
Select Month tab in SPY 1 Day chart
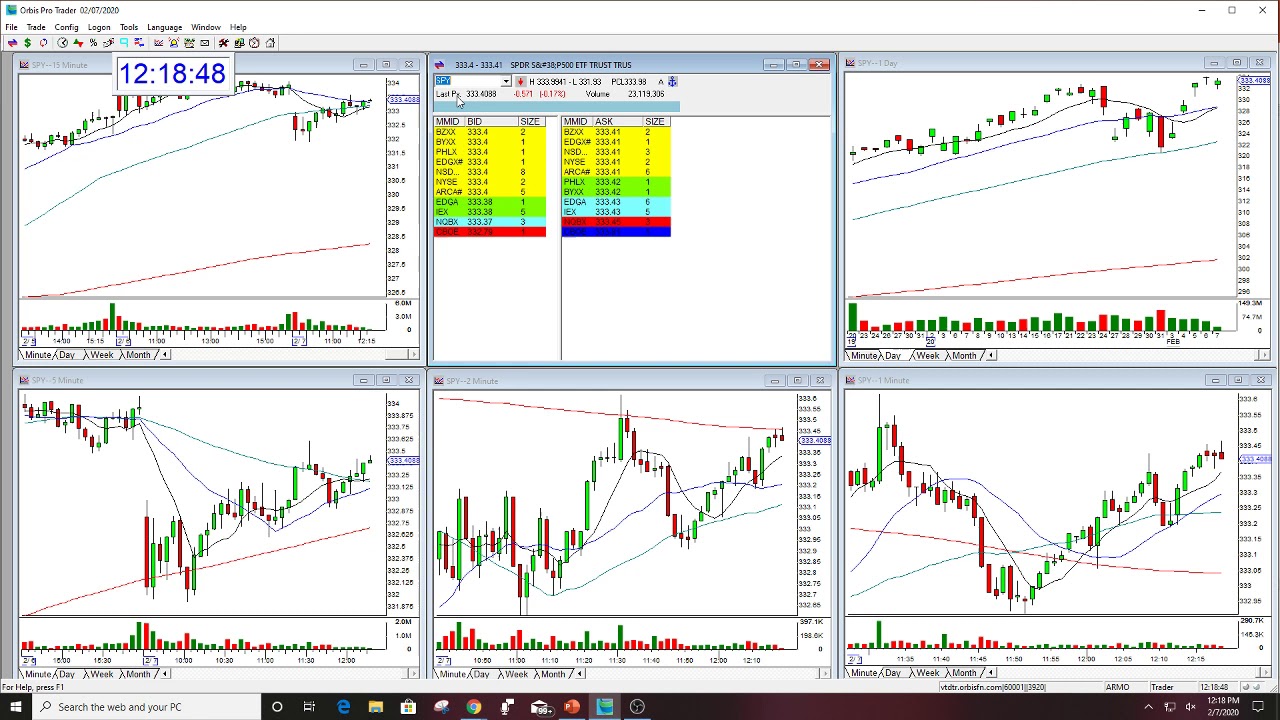pos(964,355)
